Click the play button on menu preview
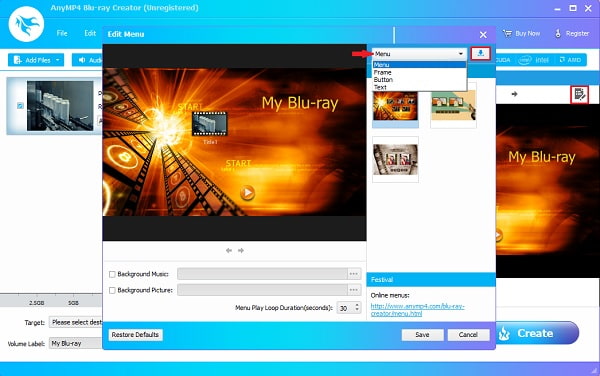600x376 pixels. point(247,192)
